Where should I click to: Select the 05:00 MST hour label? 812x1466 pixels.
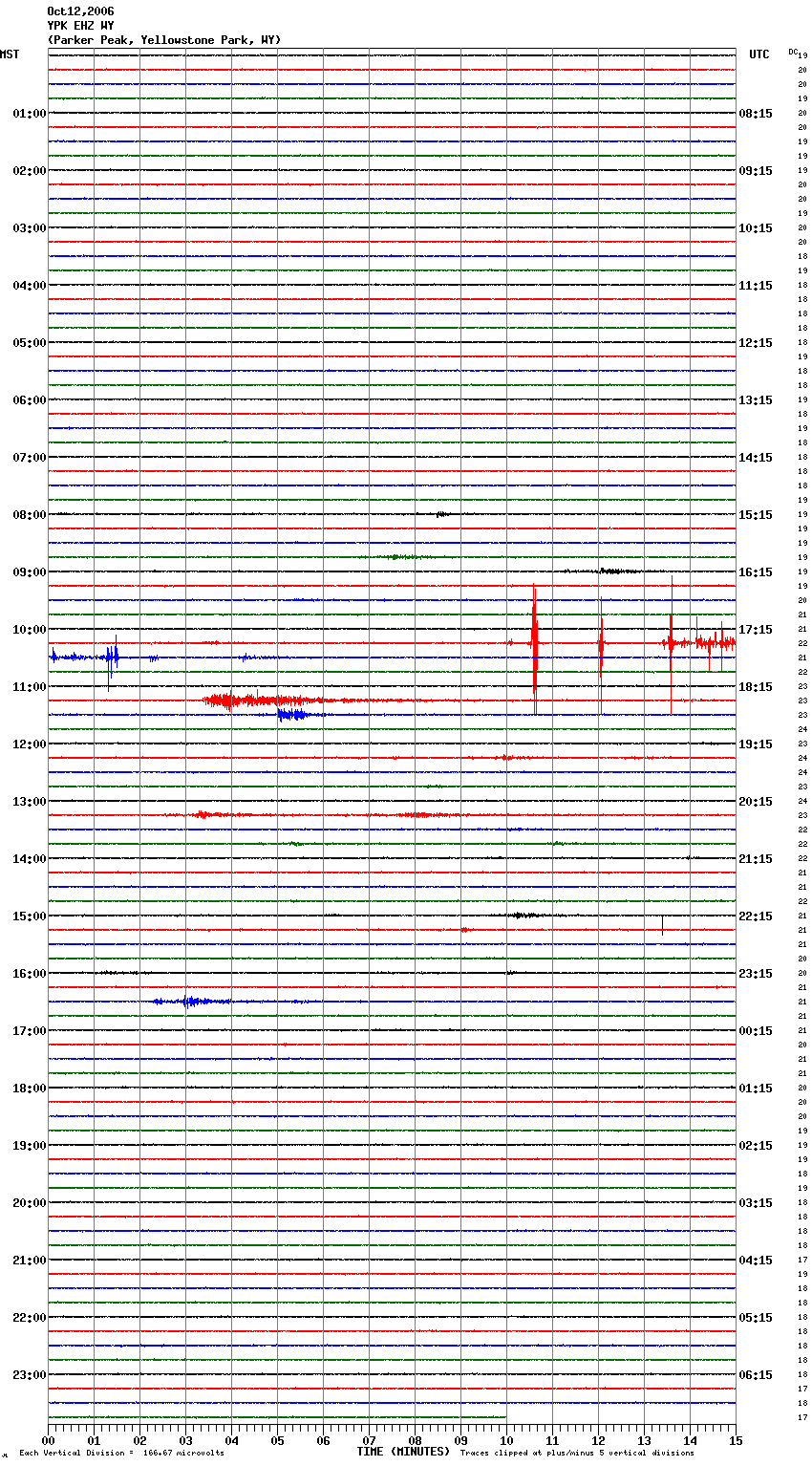tap(29, 343)
